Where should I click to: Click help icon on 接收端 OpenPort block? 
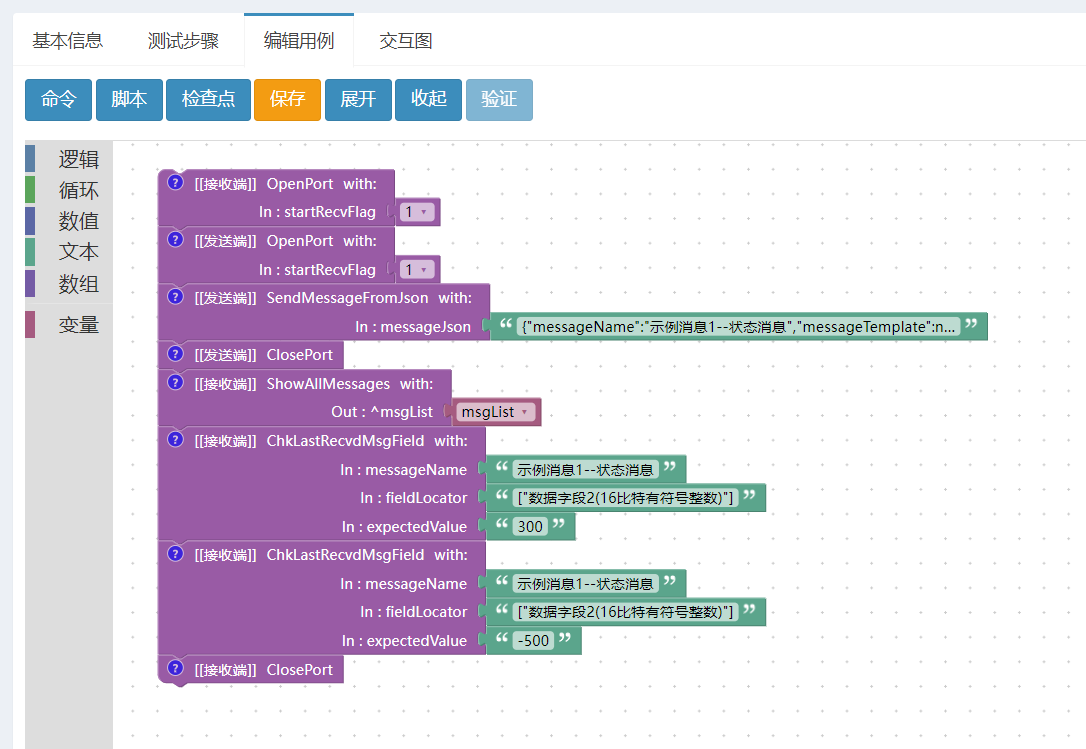(176, 183)
